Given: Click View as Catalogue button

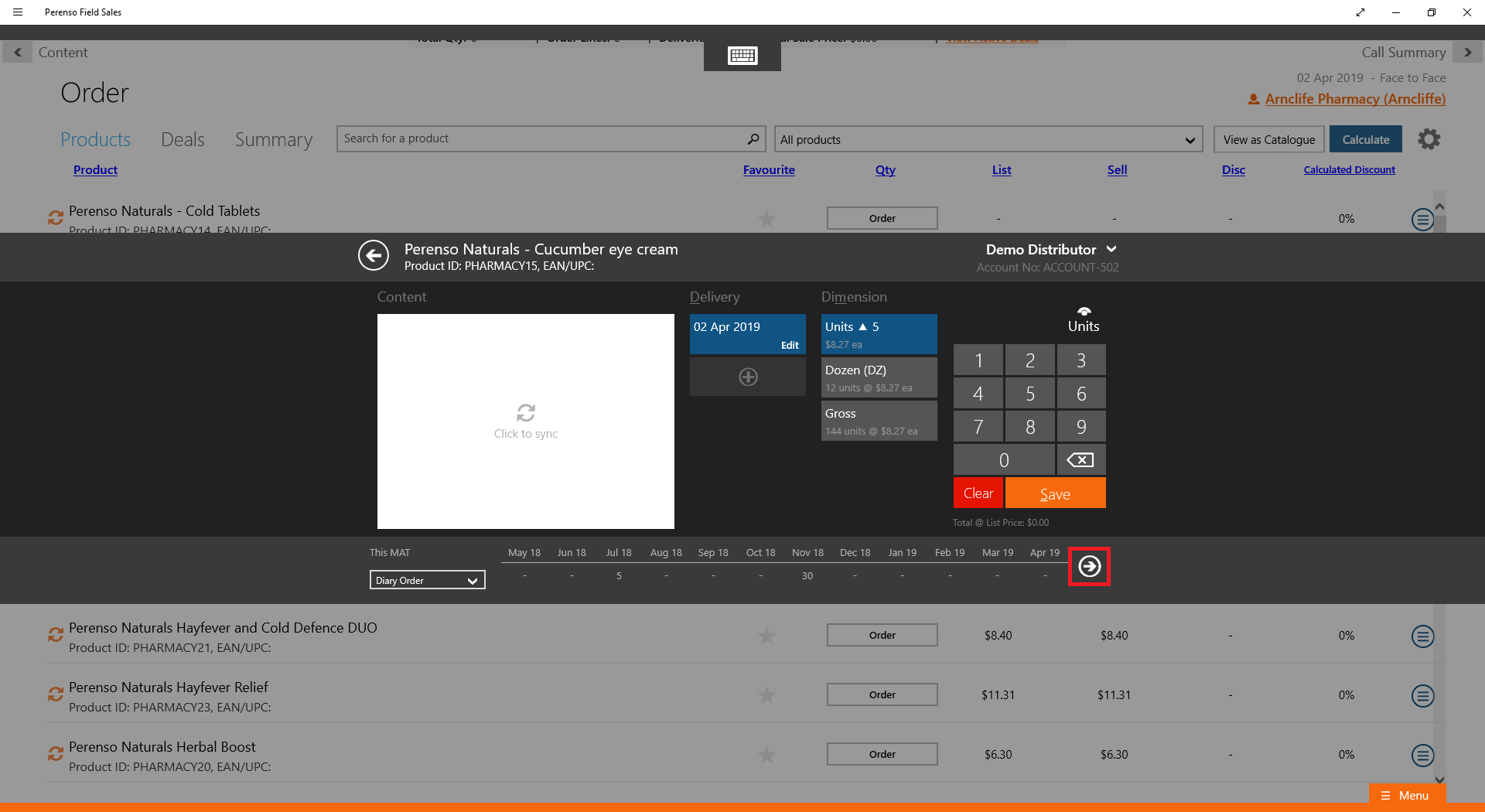Looking at the screenshot, I should pos(1269,139).
